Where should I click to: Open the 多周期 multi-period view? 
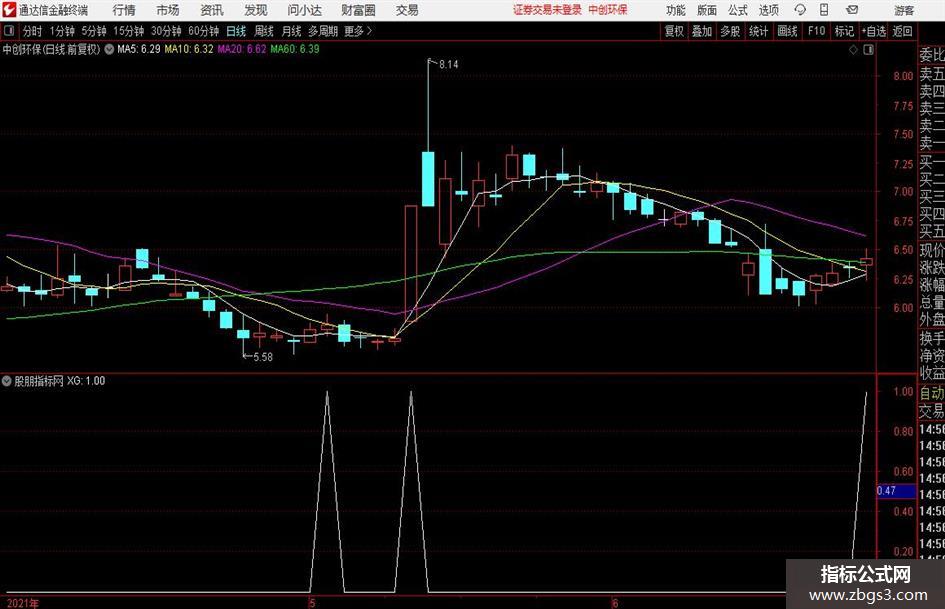click(324, 31)
